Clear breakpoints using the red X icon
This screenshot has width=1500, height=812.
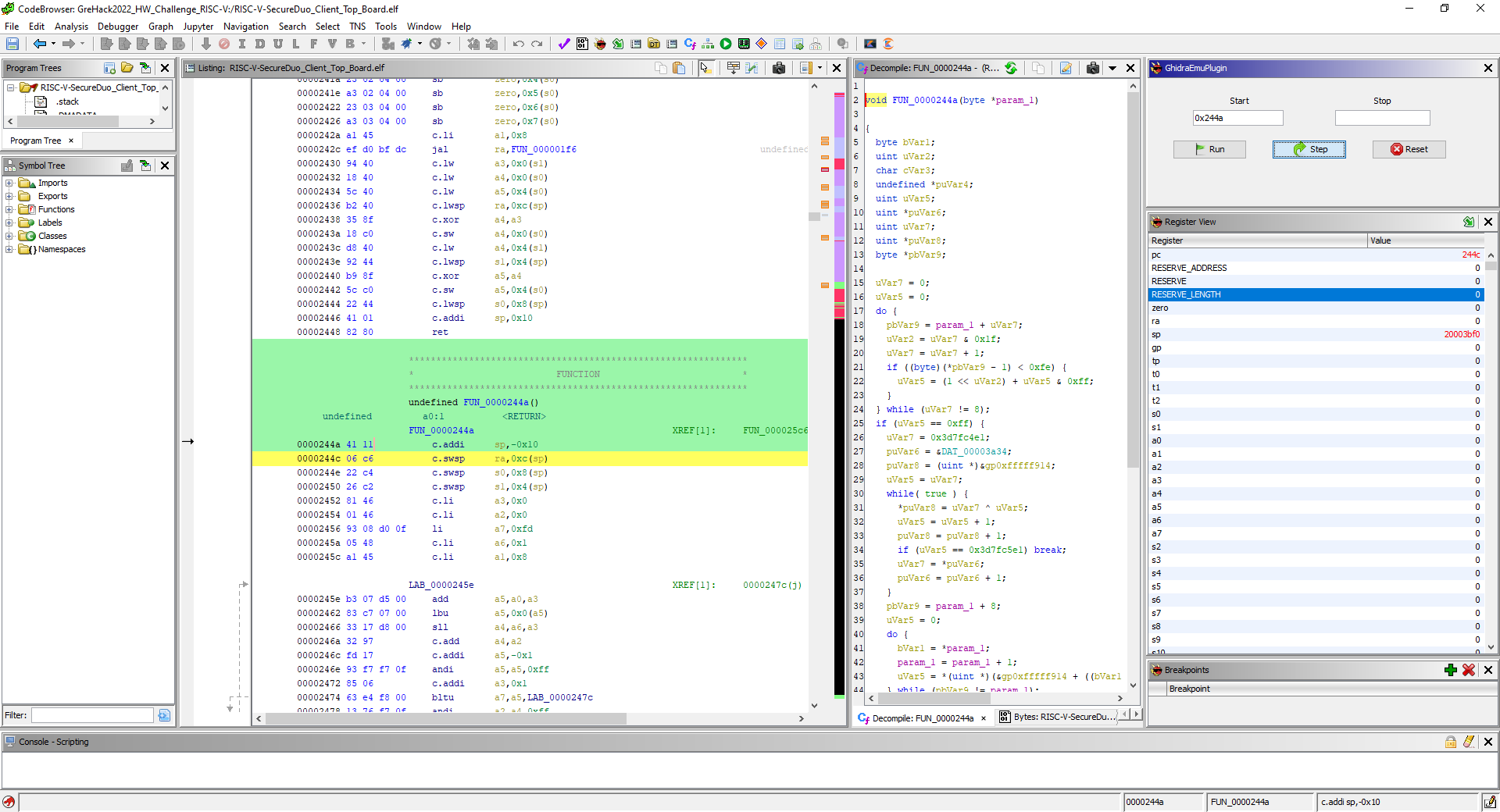[x=1470, y=670]
